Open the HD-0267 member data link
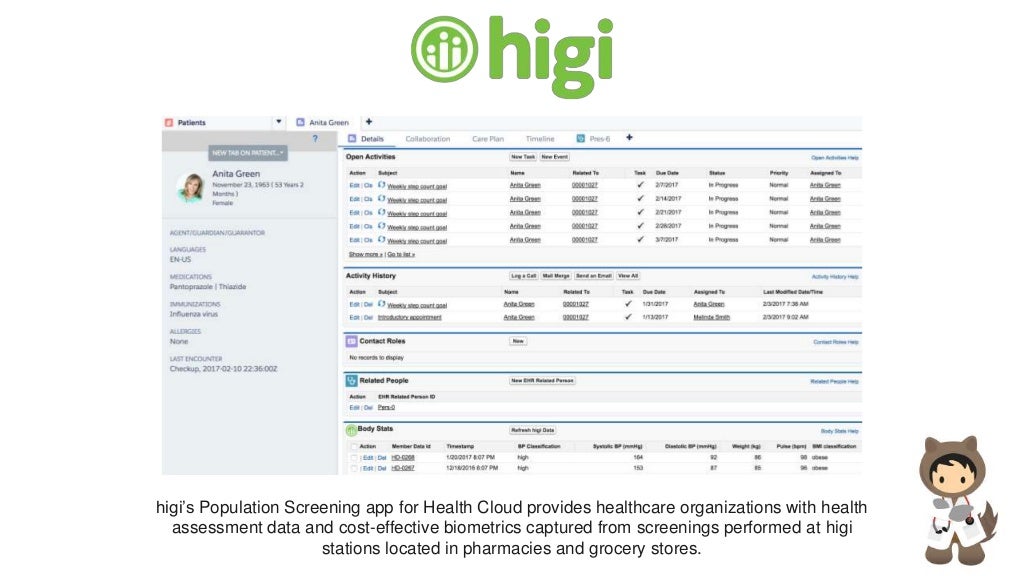Image resolution: width=1024 pixels, height=576 pixels. pos(403,468)
